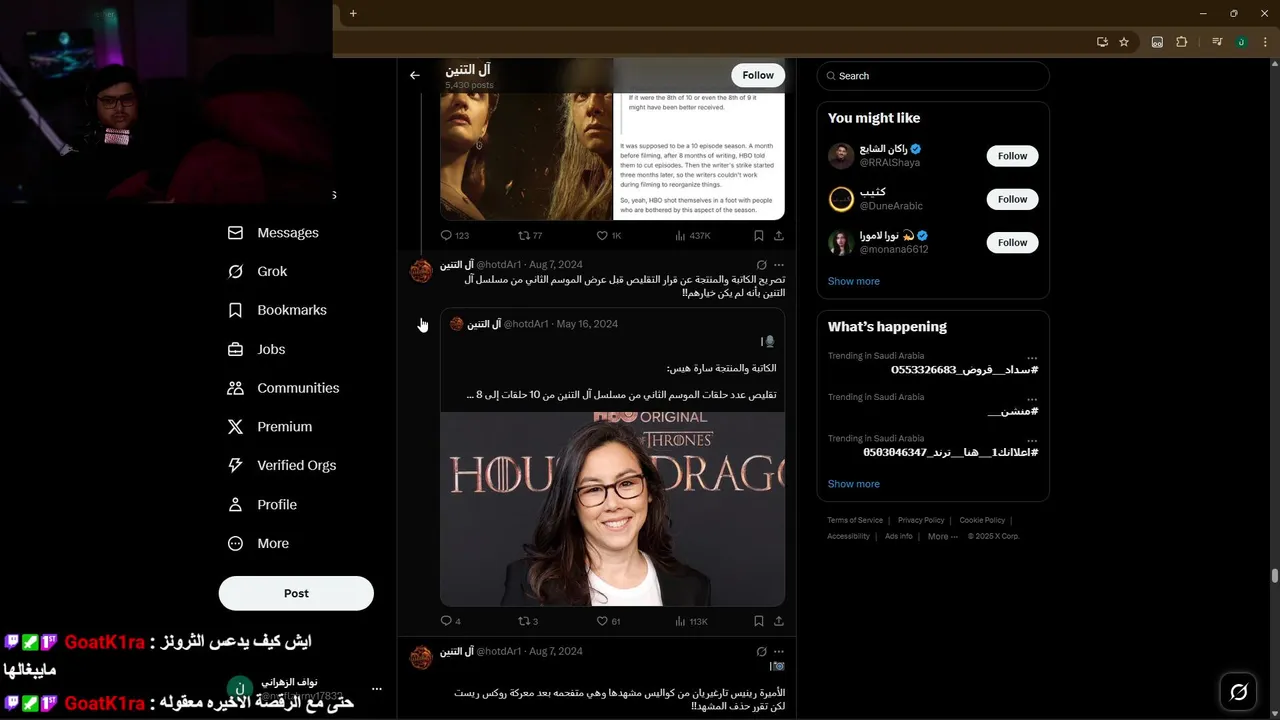Bookmark this page with star icon
1280x720 pixels.
(x=1124, y=42)
